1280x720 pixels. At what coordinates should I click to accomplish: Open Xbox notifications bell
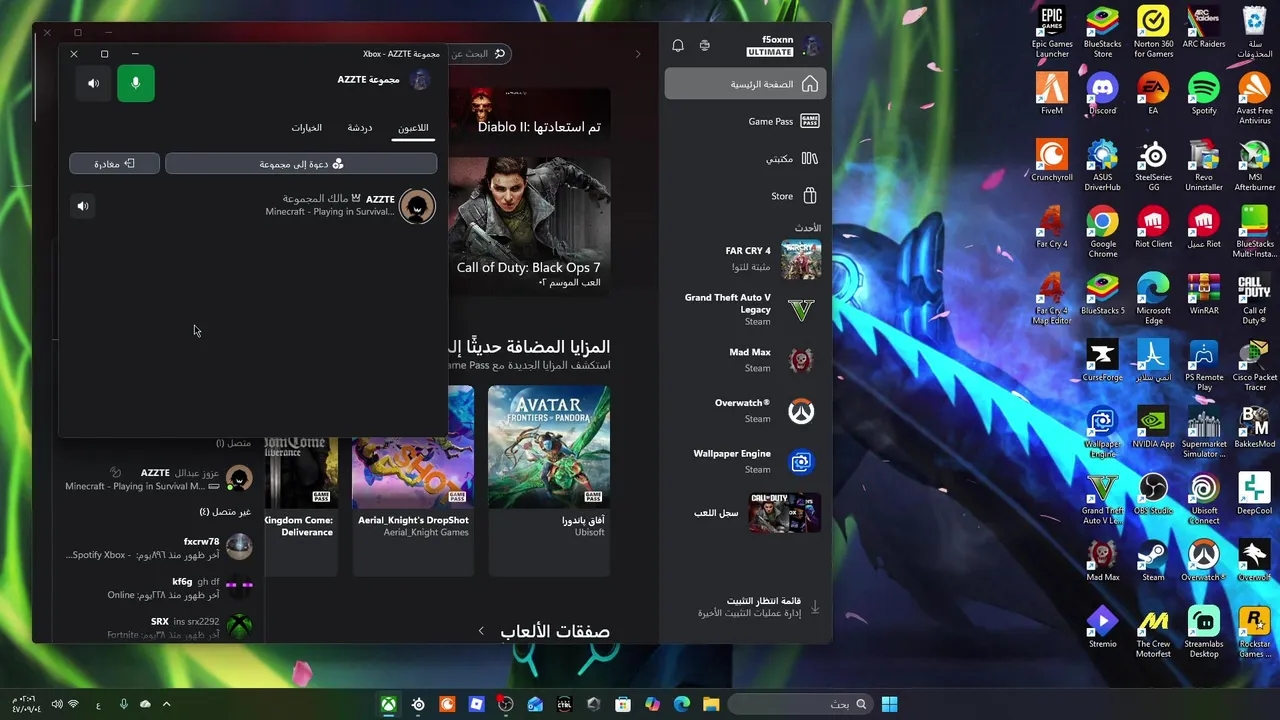pos(678,46)
